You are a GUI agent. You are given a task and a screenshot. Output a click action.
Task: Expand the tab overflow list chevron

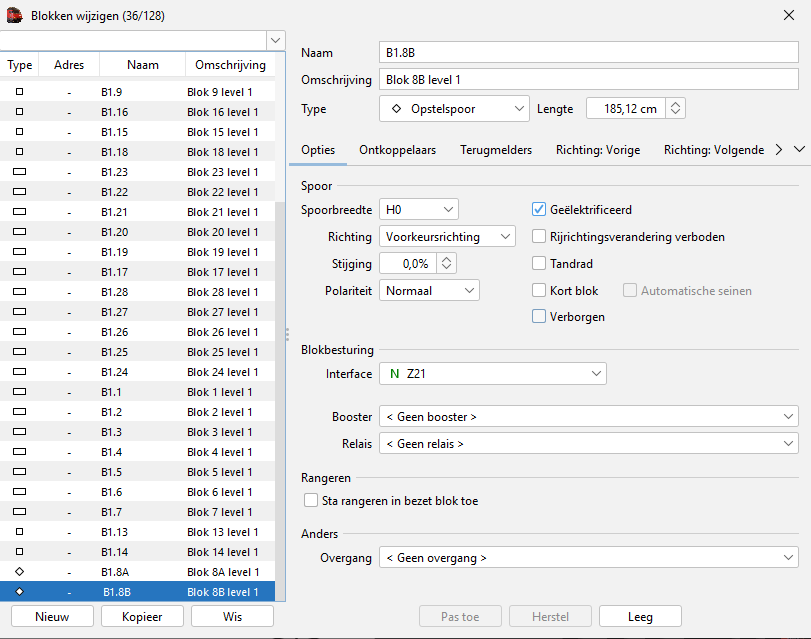coord(799,150)
